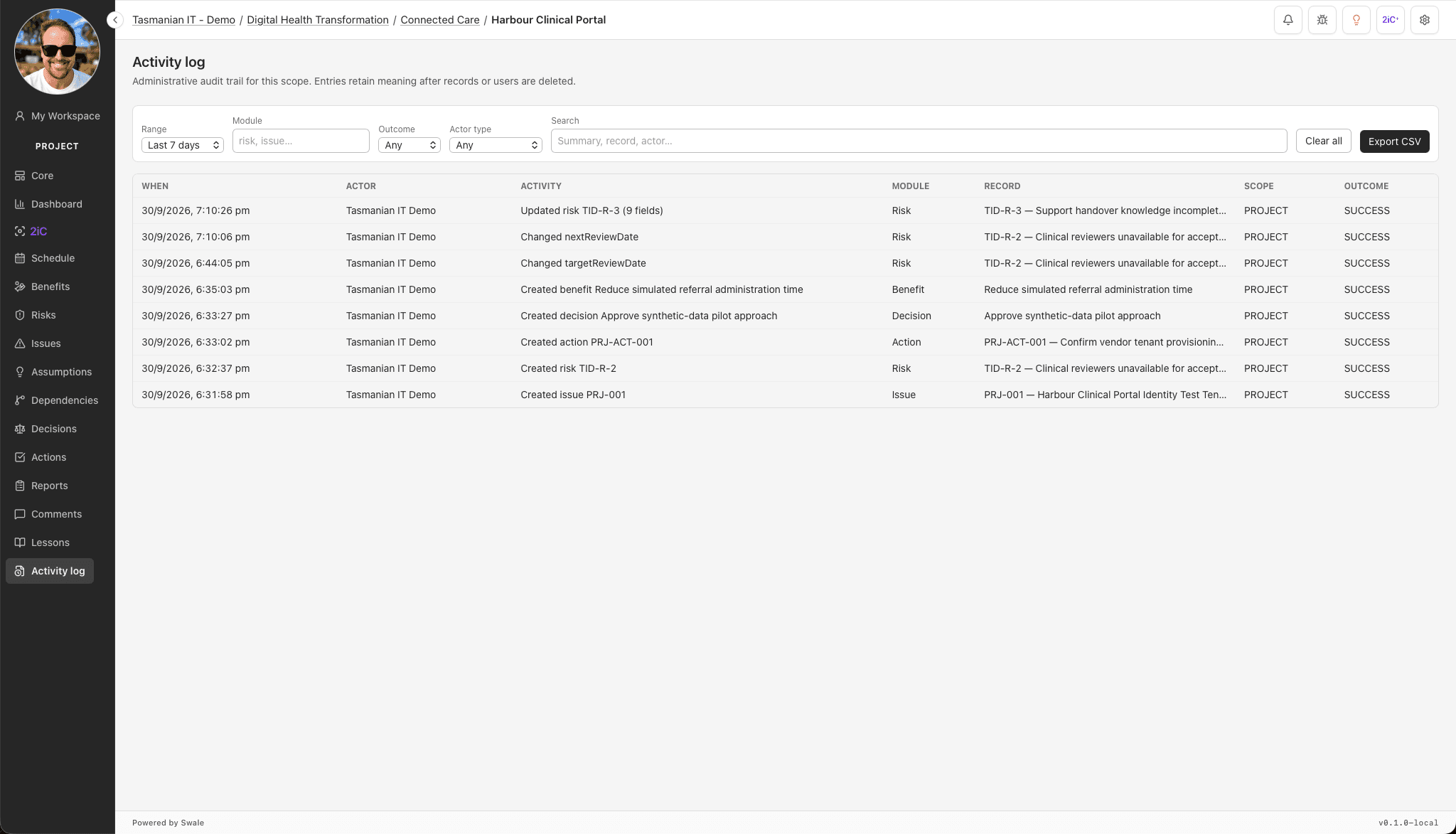Open the Schedule section
The width and height of the screenshot is (1456, 834).
[x=45, y=258]
